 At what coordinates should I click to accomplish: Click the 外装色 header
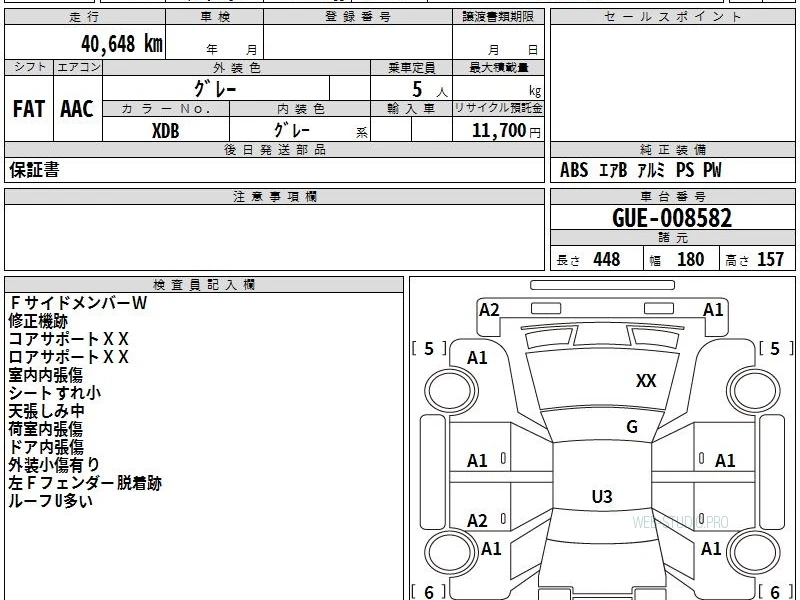tap(236, 67)
